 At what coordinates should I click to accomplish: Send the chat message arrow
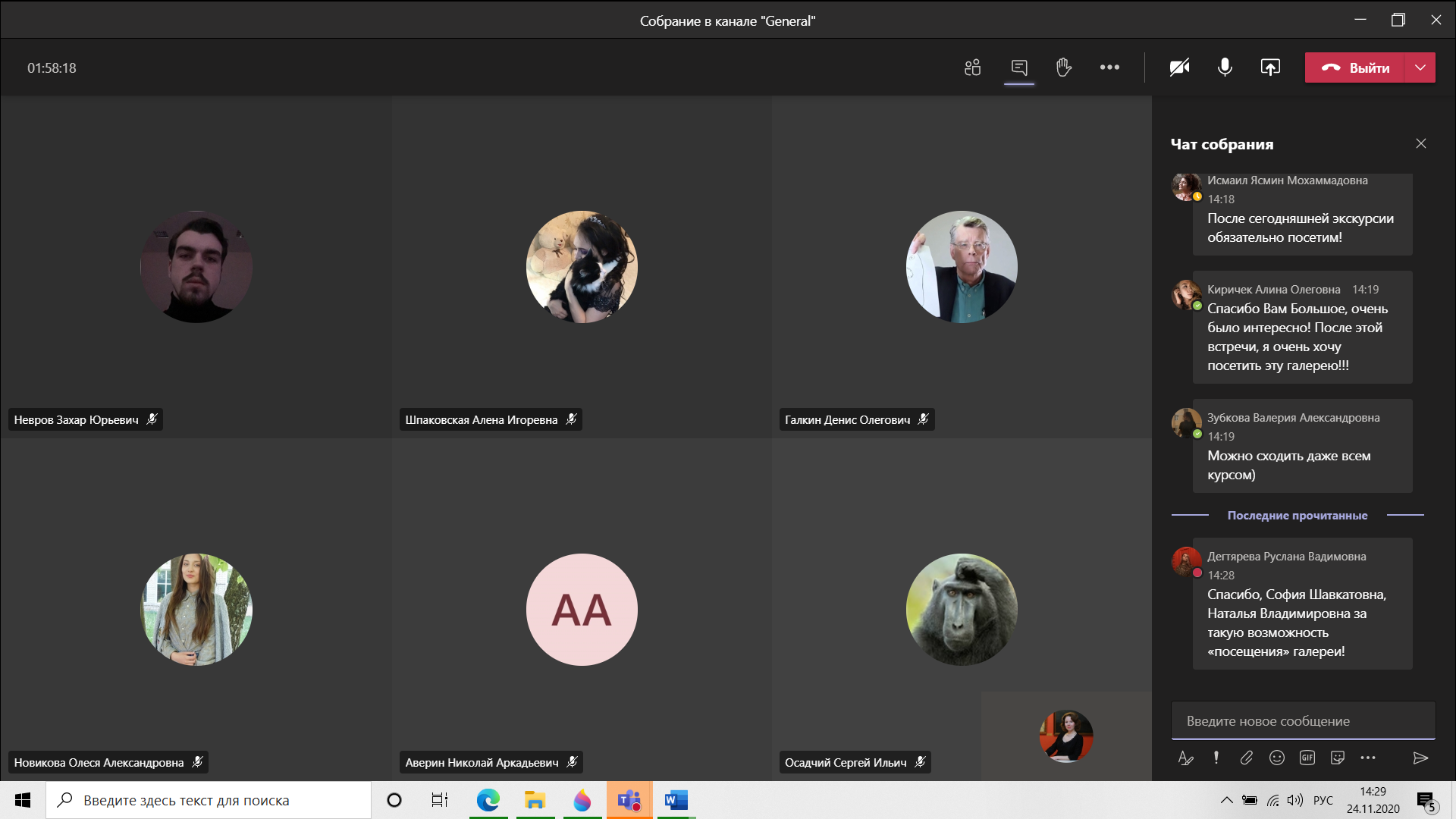tap(1421, 758)
